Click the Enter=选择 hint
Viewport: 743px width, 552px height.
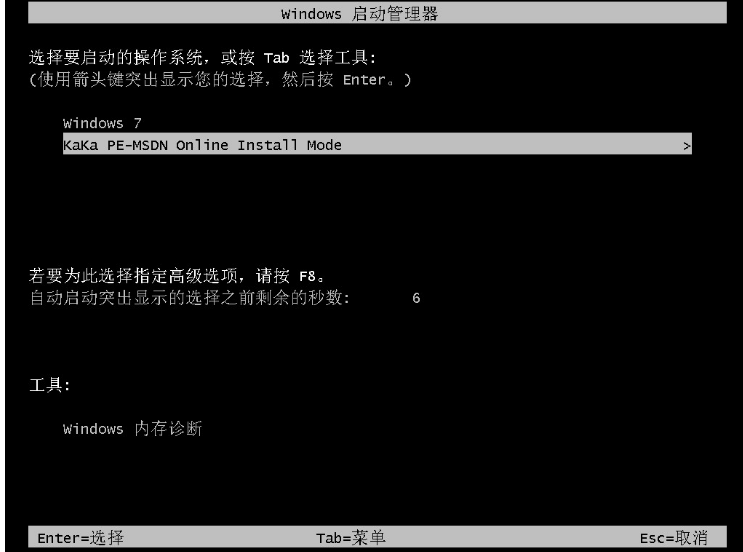point(81,538)
